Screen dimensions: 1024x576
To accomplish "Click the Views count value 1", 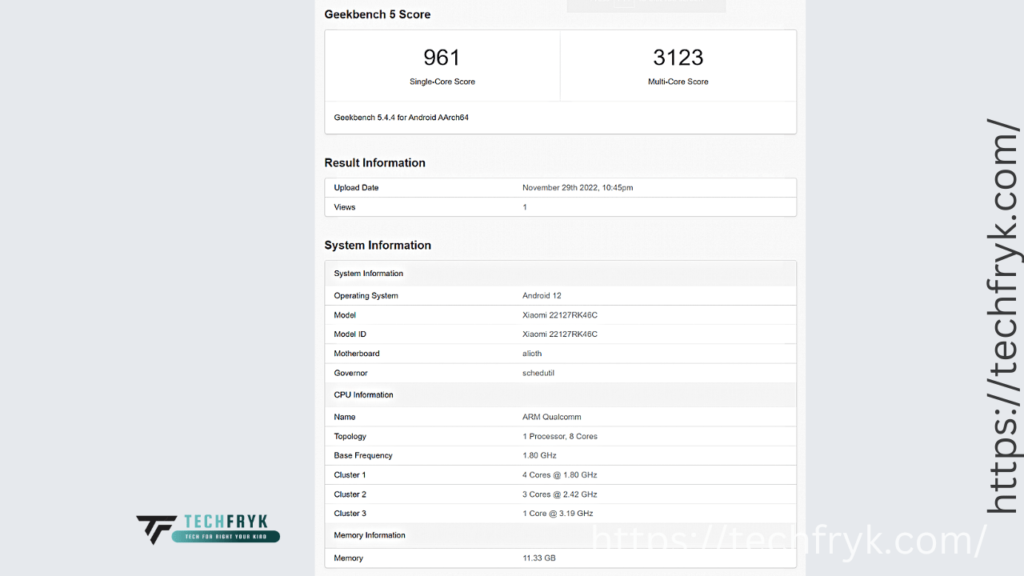I will (524, 207).
